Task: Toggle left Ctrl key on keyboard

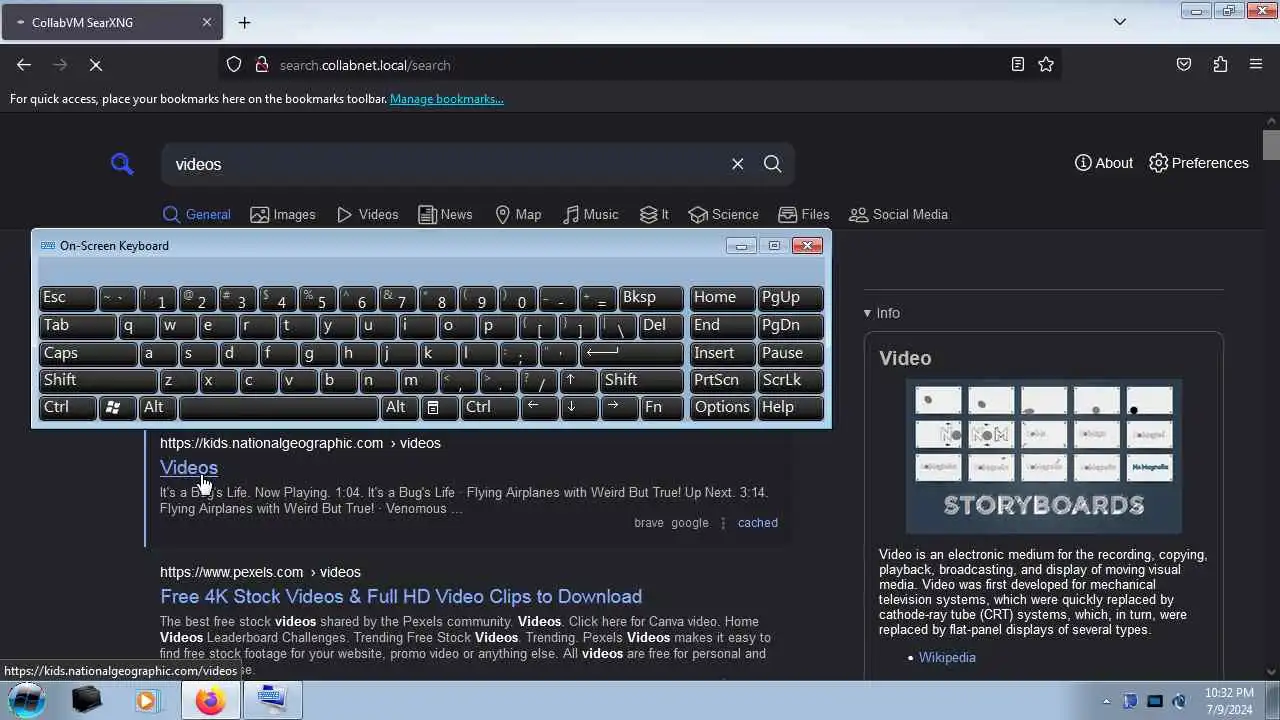Action: click(x=68, y=407)
